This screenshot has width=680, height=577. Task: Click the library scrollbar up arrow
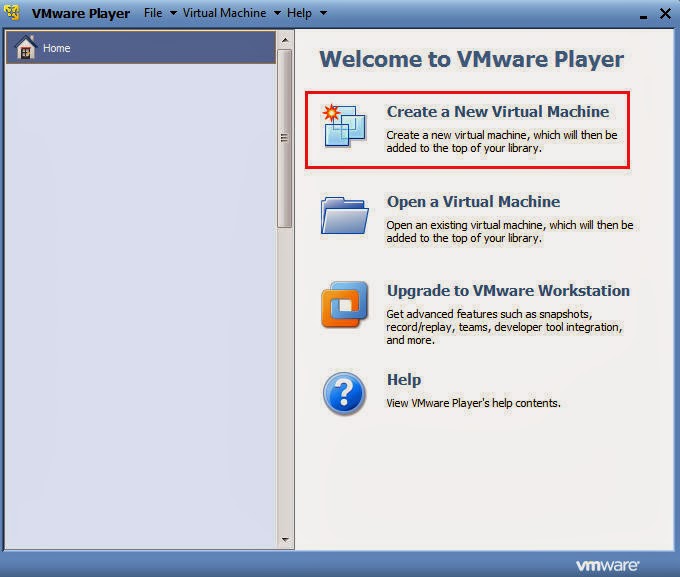coord(285,40)
